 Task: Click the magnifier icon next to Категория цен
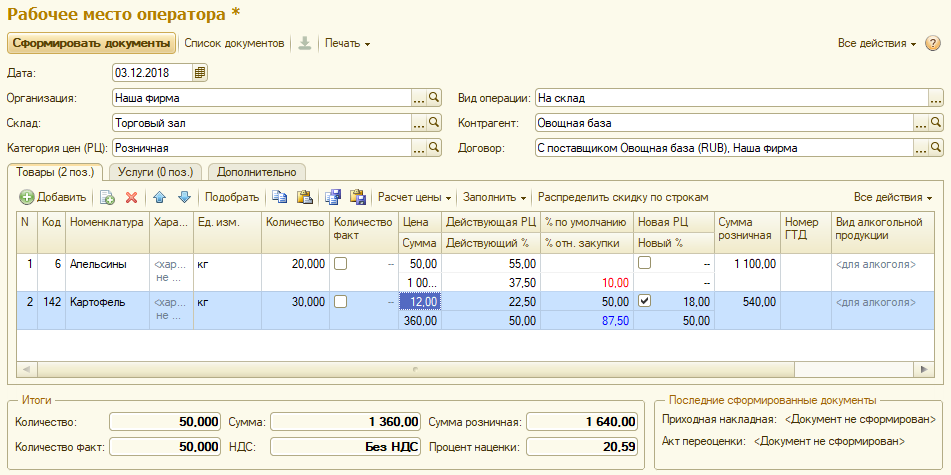click(434, 147)
